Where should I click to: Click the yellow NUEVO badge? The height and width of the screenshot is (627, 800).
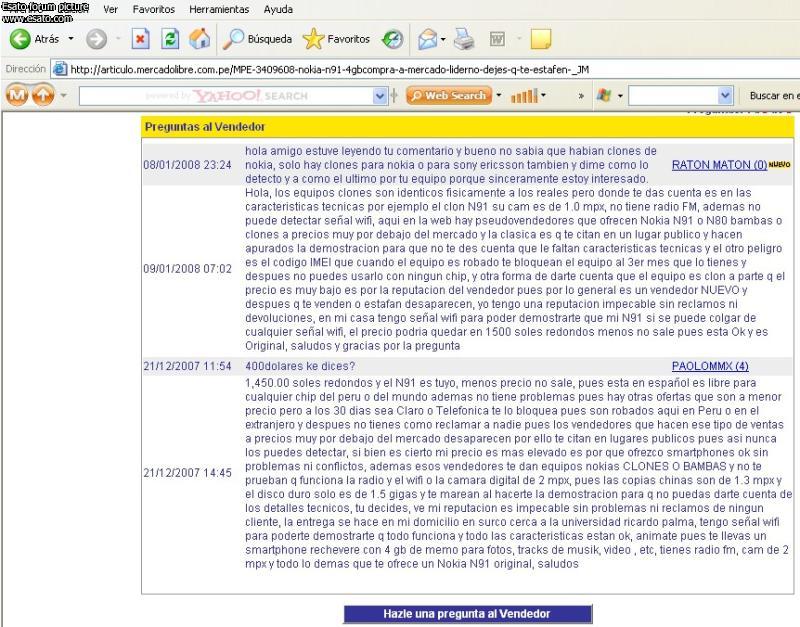pos(780,164)
